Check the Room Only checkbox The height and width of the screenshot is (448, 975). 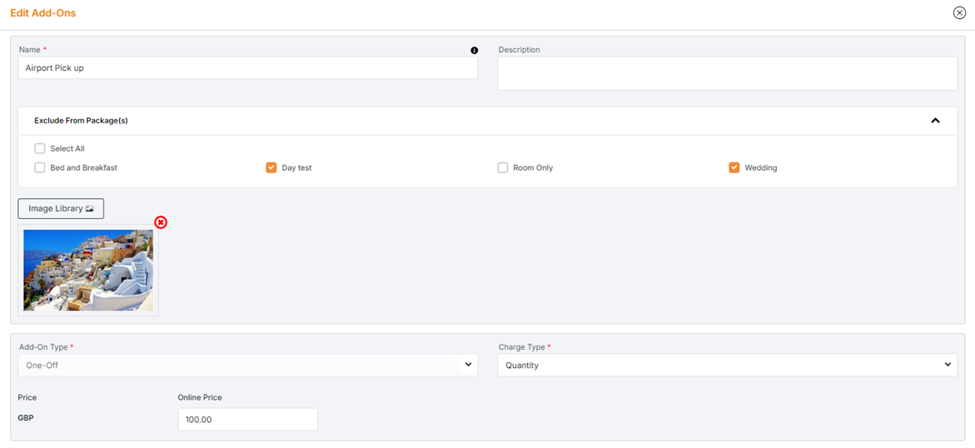503,167
